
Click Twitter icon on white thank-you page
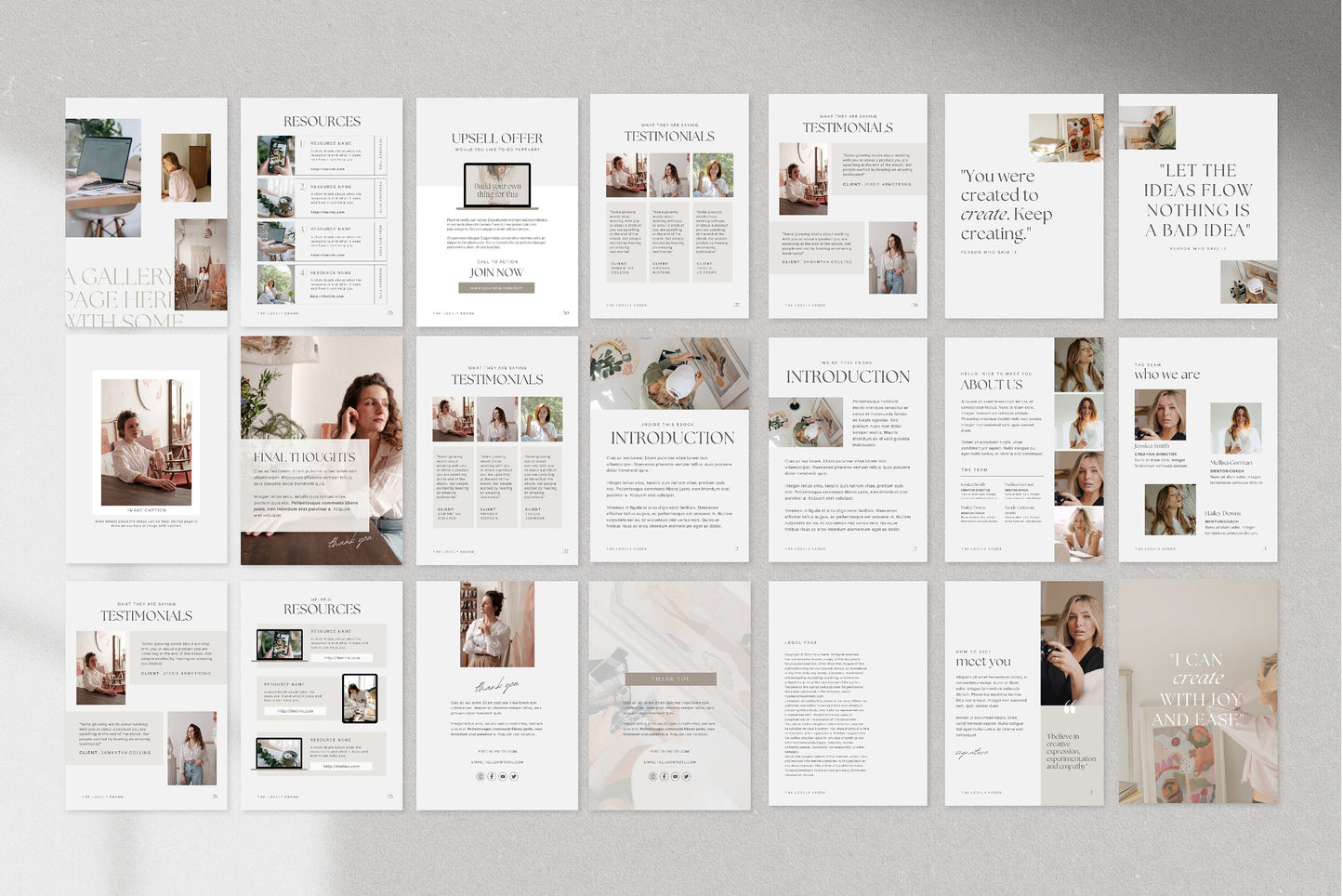coord(514,776)
